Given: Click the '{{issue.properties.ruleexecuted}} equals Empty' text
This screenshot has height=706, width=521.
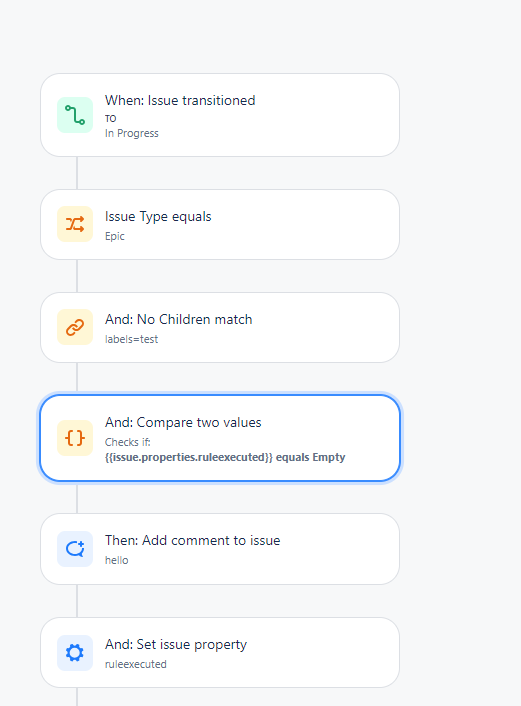Looking at the screenshot, I should (x=225, y=457).
